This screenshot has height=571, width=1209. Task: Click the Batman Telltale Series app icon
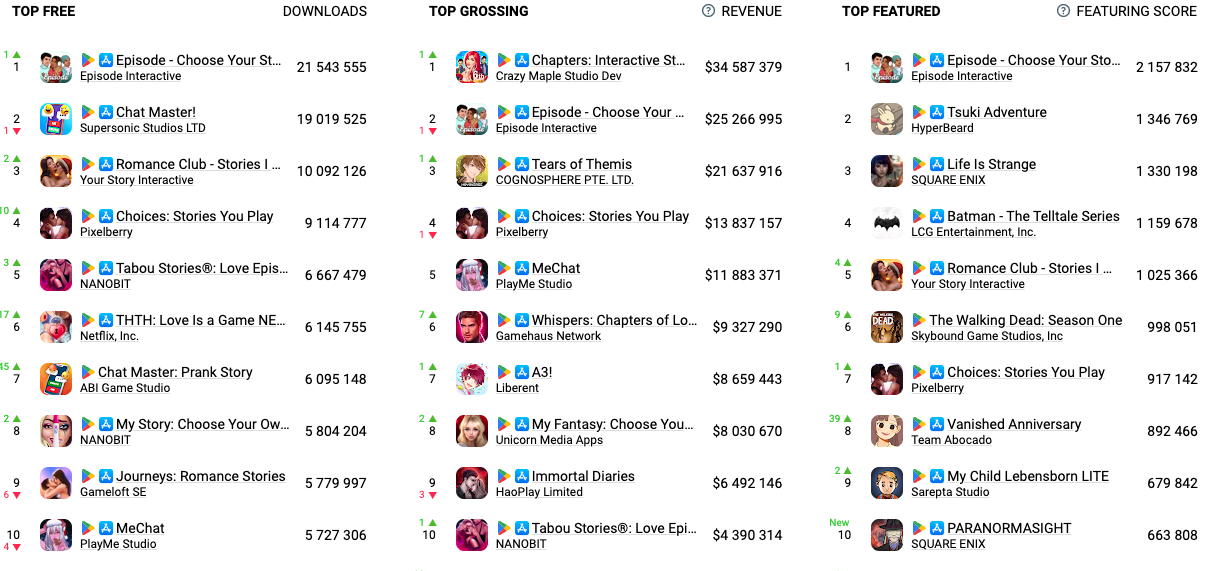[887, 223]
